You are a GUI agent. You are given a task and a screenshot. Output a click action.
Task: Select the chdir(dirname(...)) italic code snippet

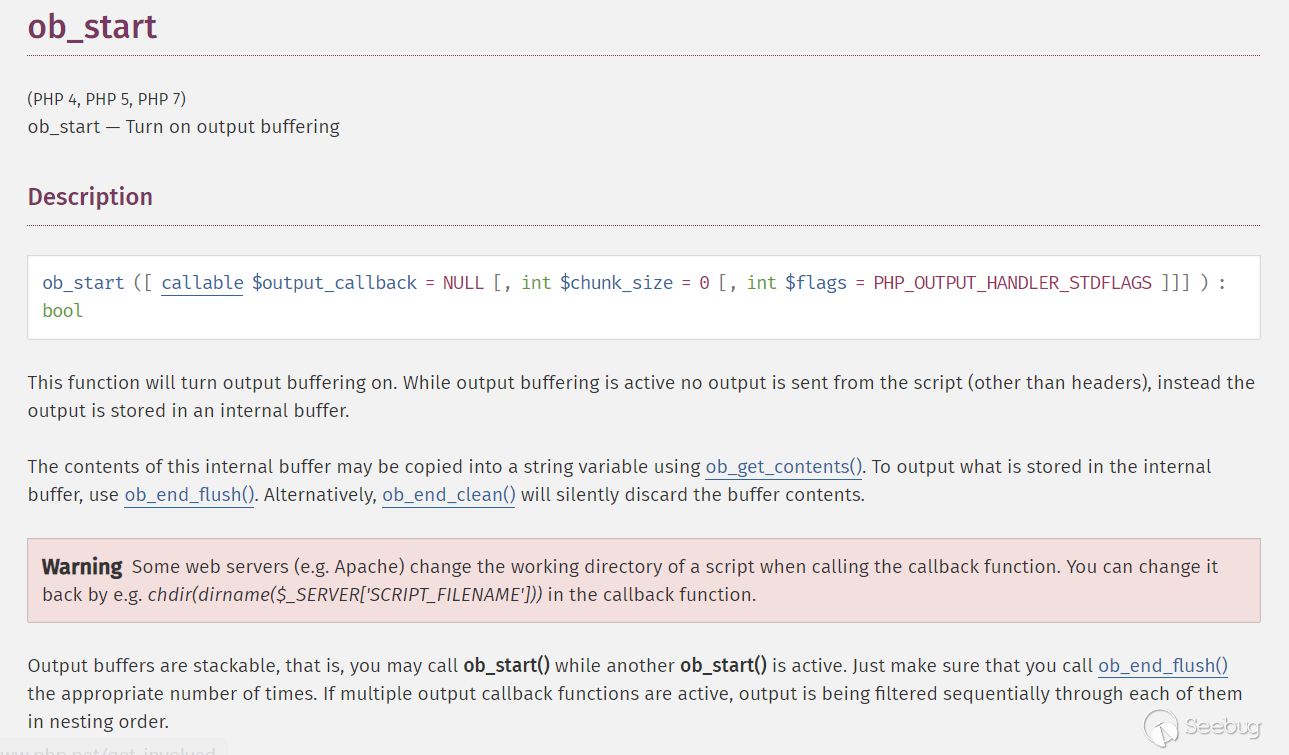click(x=345, y=595)
